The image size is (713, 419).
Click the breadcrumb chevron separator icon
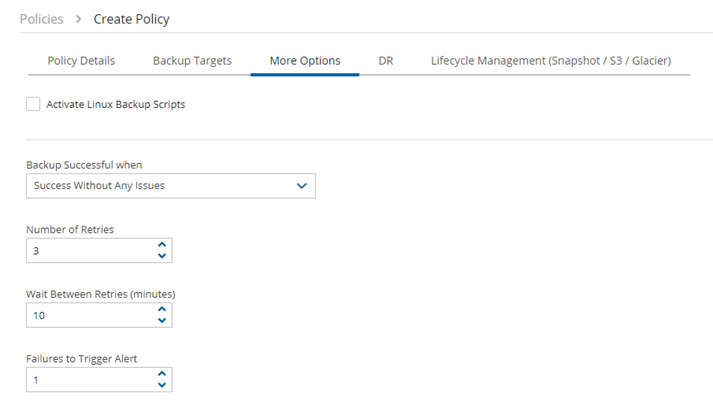pos(79,19)
